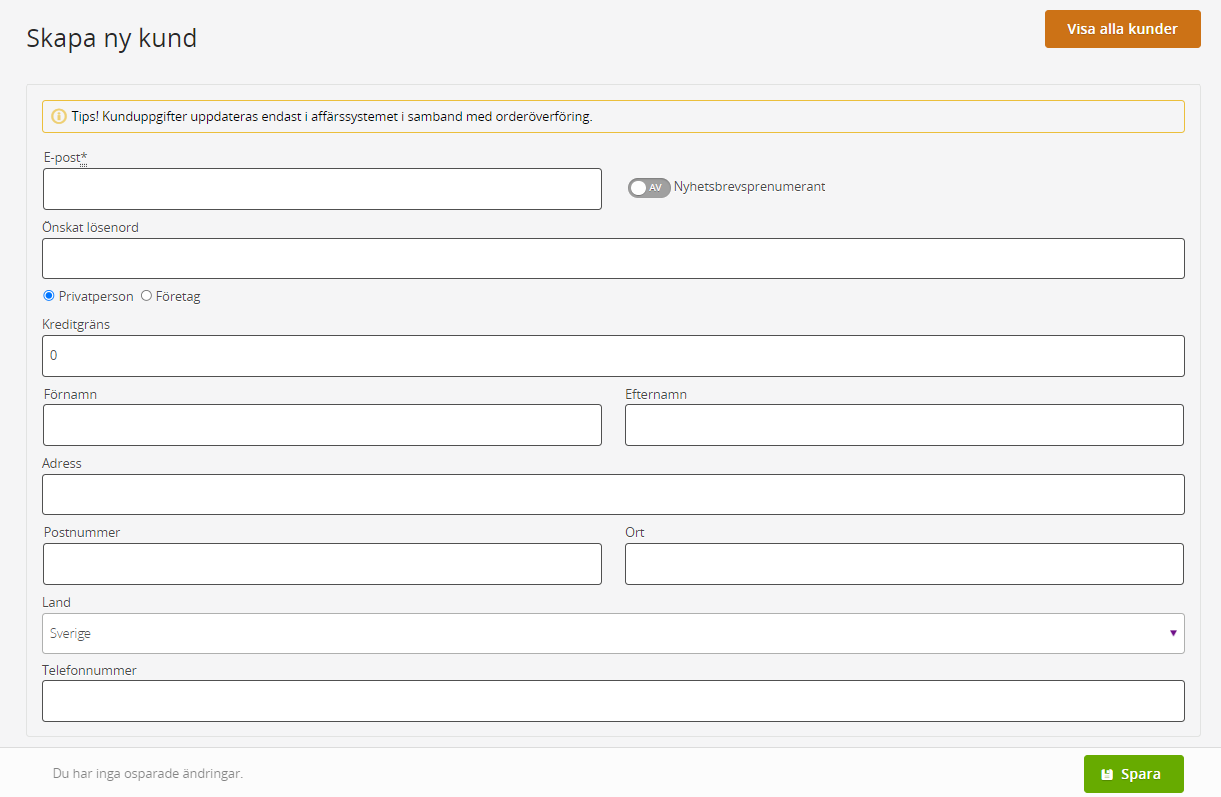Click the info icon in the tips banner

point(59,116)
